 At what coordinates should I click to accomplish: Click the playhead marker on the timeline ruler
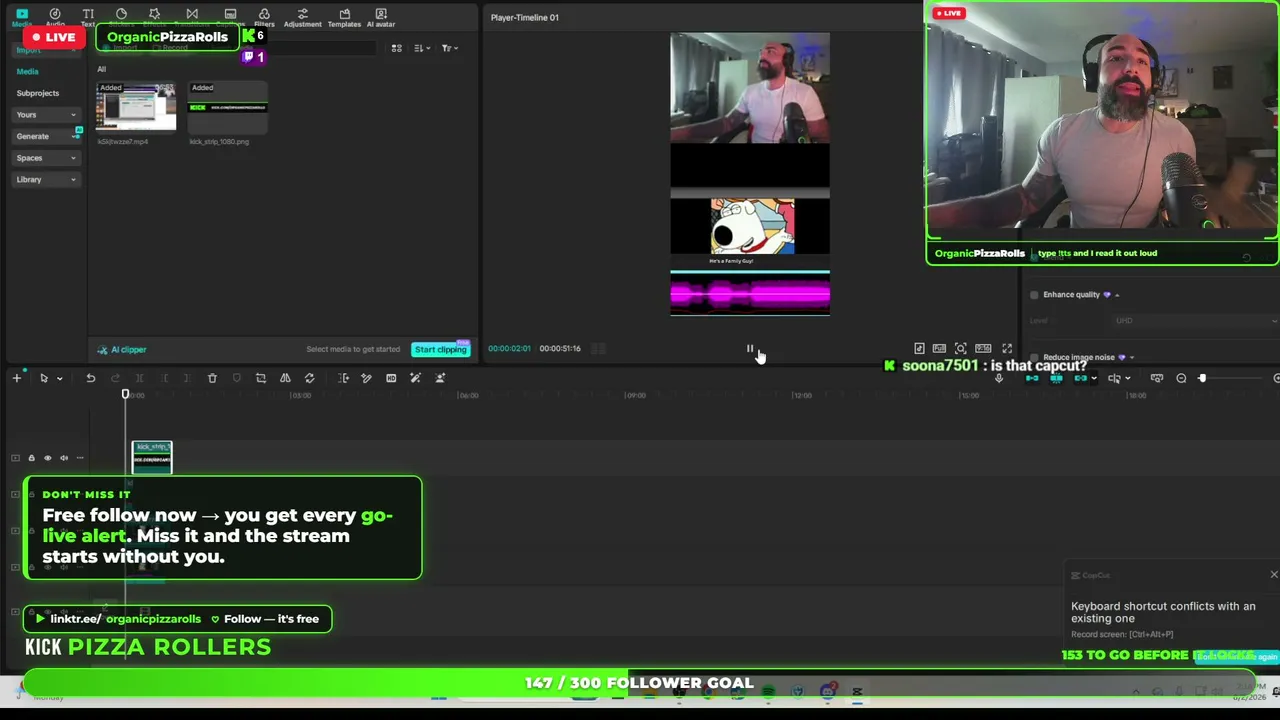click(126, 395)
